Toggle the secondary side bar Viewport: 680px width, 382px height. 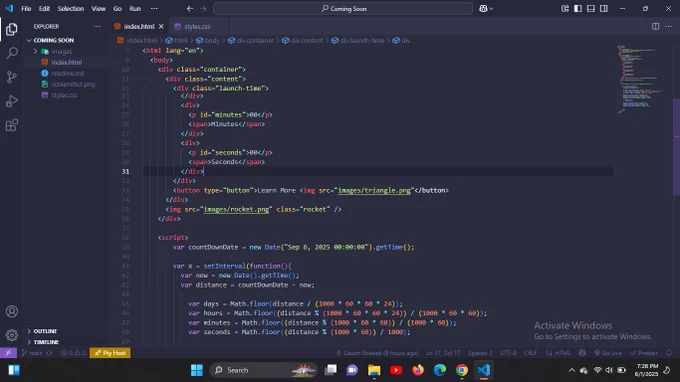pos(604,8)
